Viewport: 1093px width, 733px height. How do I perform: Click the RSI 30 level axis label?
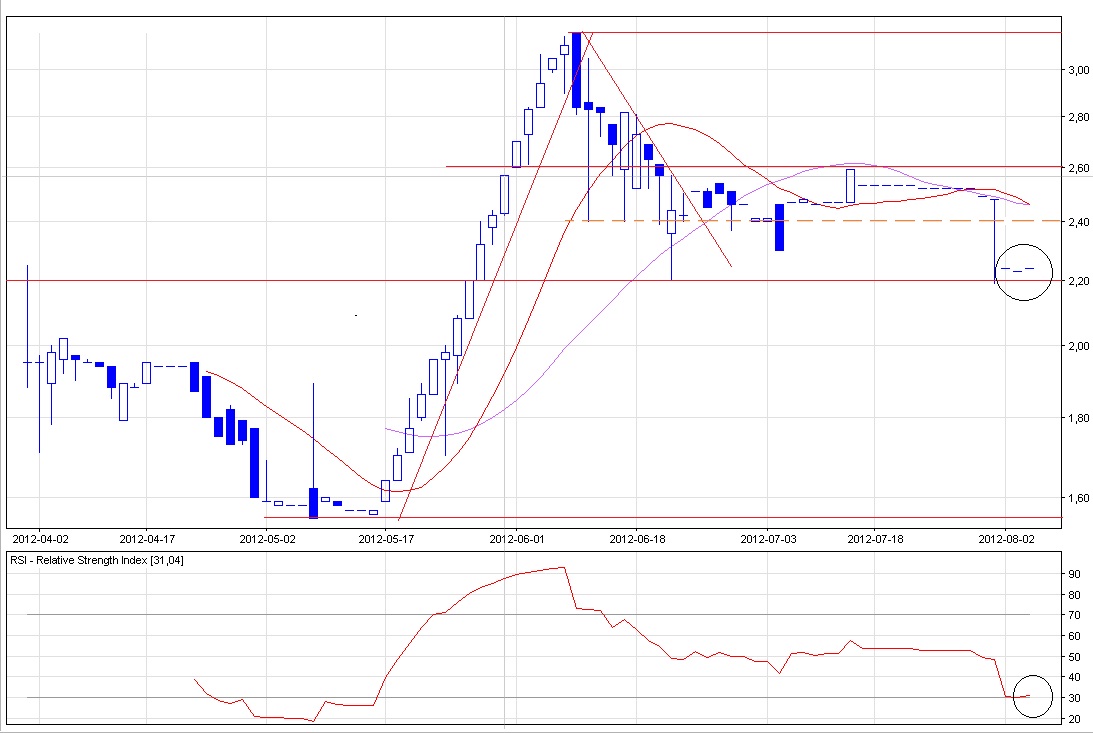[1073, 698]
